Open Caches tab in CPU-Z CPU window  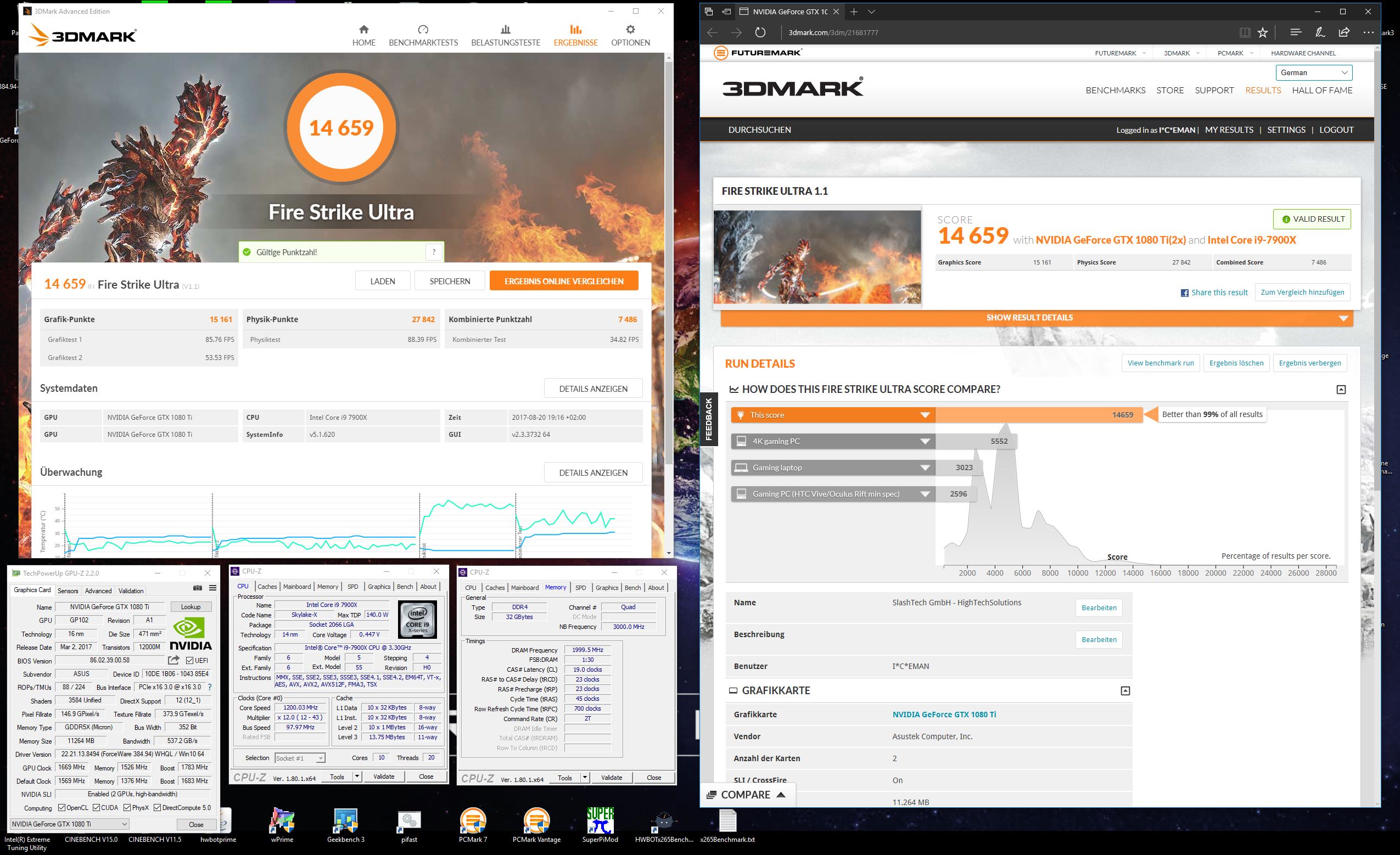pos(267,587)
